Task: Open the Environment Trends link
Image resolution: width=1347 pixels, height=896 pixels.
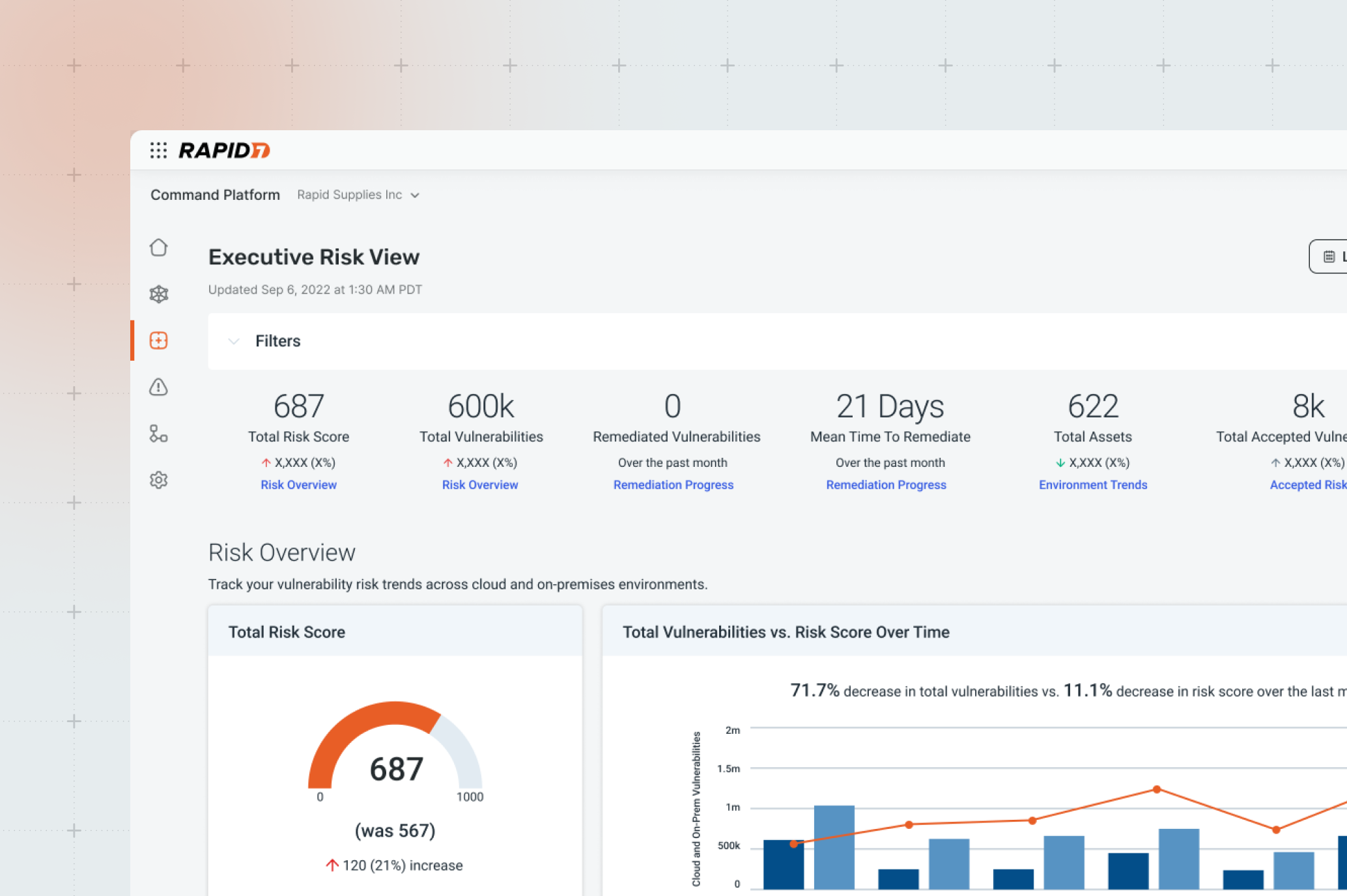Action: pyautogui.click(x=1092, y=484)
